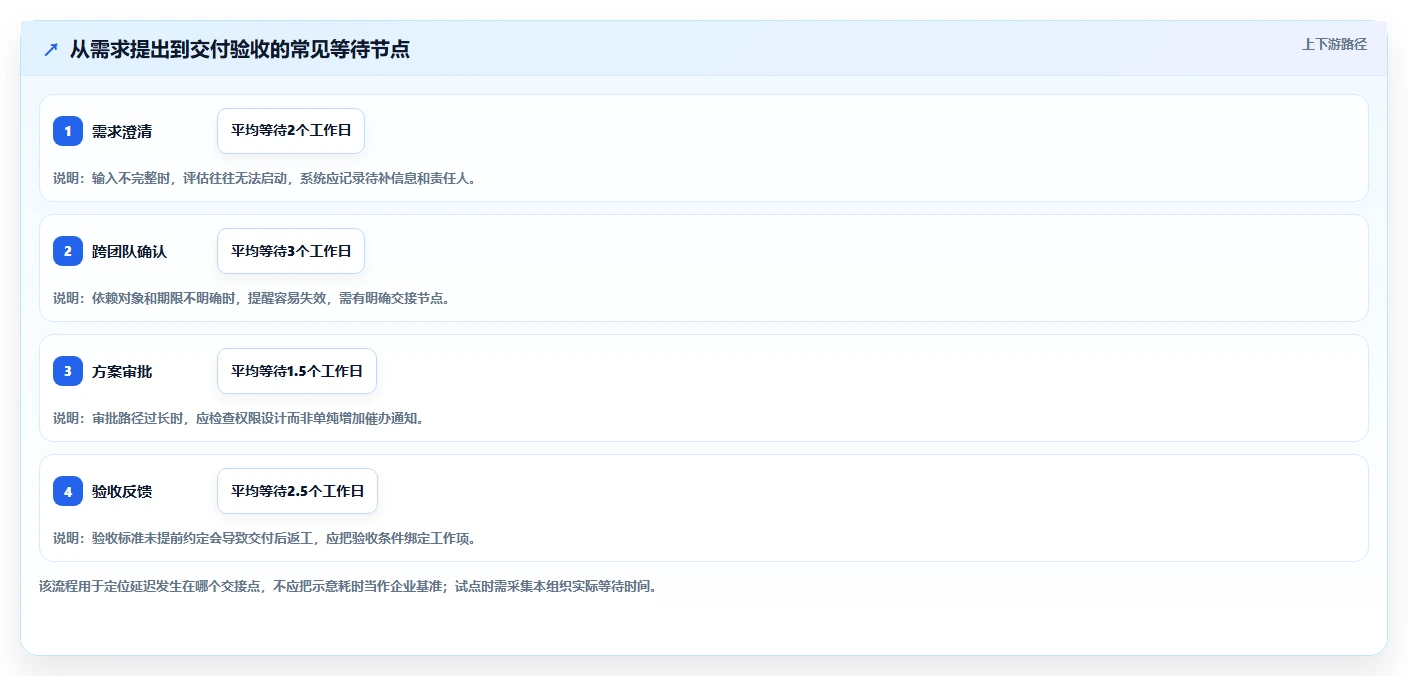Click step number badge 3
Image resolution: width=1408 pixels, height=676 pixels.
pyautogui.click(x=68, y=371)
